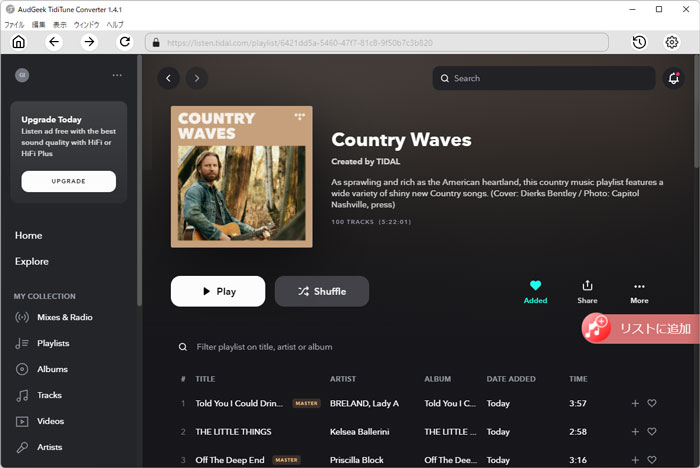
Task: Go to Explore in sidebar
Action: click(x=32, y=261)
